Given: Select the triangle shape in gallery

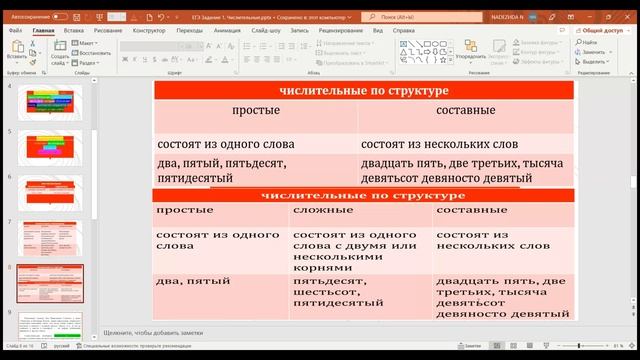Looking at the screenshot, I should (x=403, y=52).
